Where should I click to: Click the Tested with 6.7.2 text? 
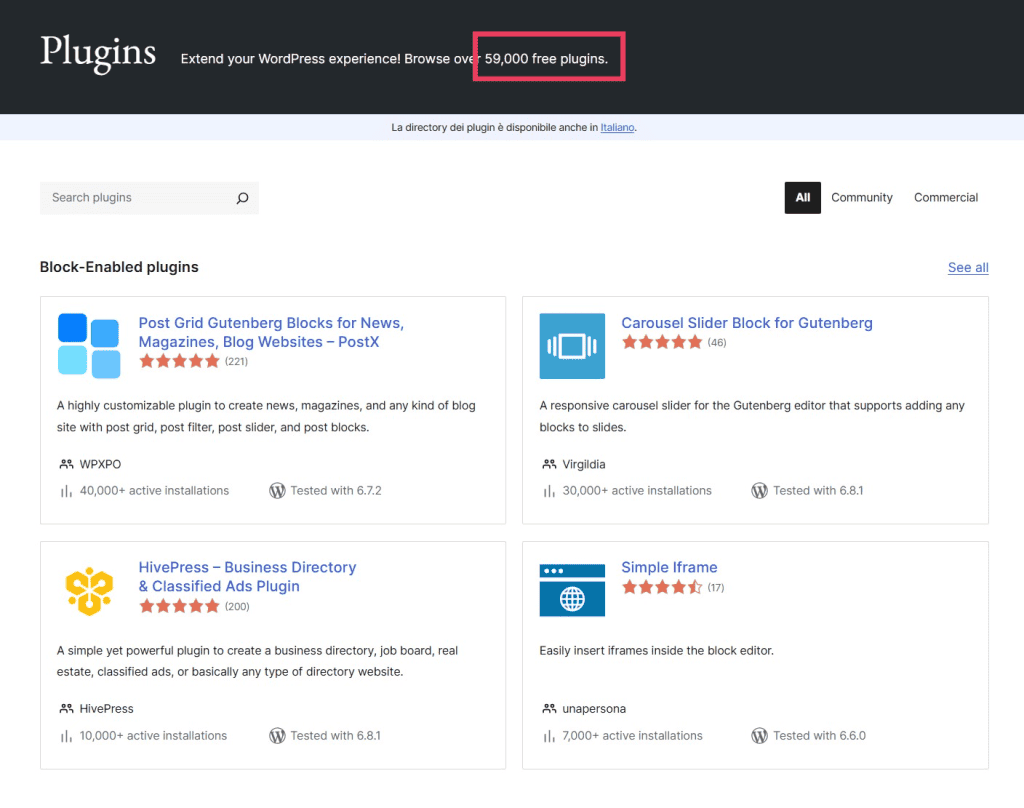336,491
